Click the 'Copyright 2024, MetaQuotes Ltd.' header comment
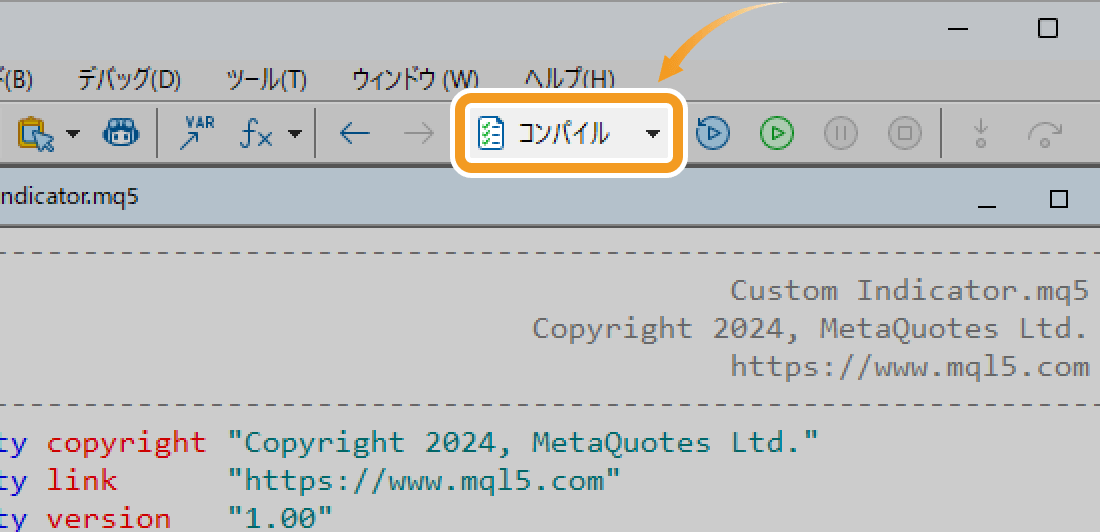Screen dimensions: 1100x532 [x=810, y=328]
